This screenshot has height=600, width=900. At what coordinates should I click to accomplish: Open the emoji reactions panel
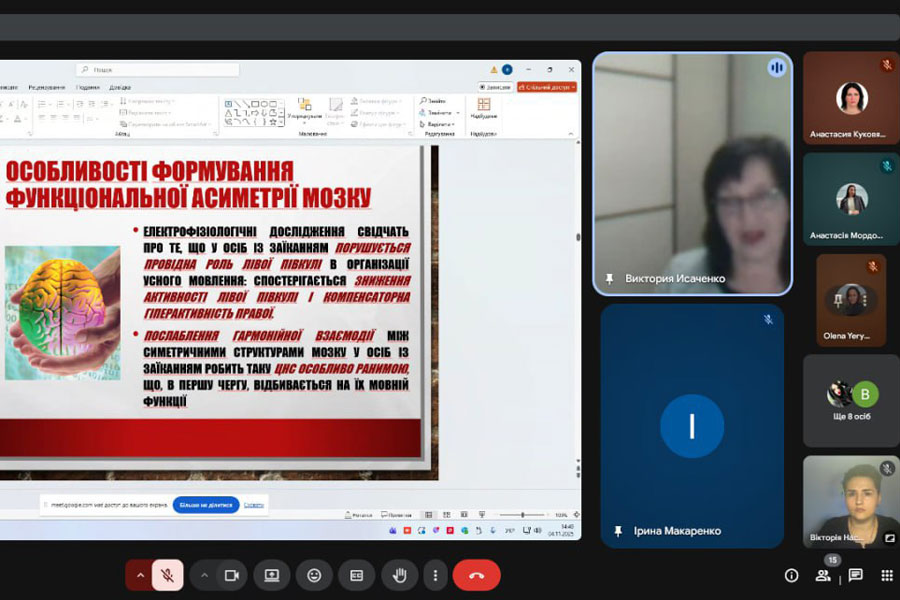click(314, 575)
